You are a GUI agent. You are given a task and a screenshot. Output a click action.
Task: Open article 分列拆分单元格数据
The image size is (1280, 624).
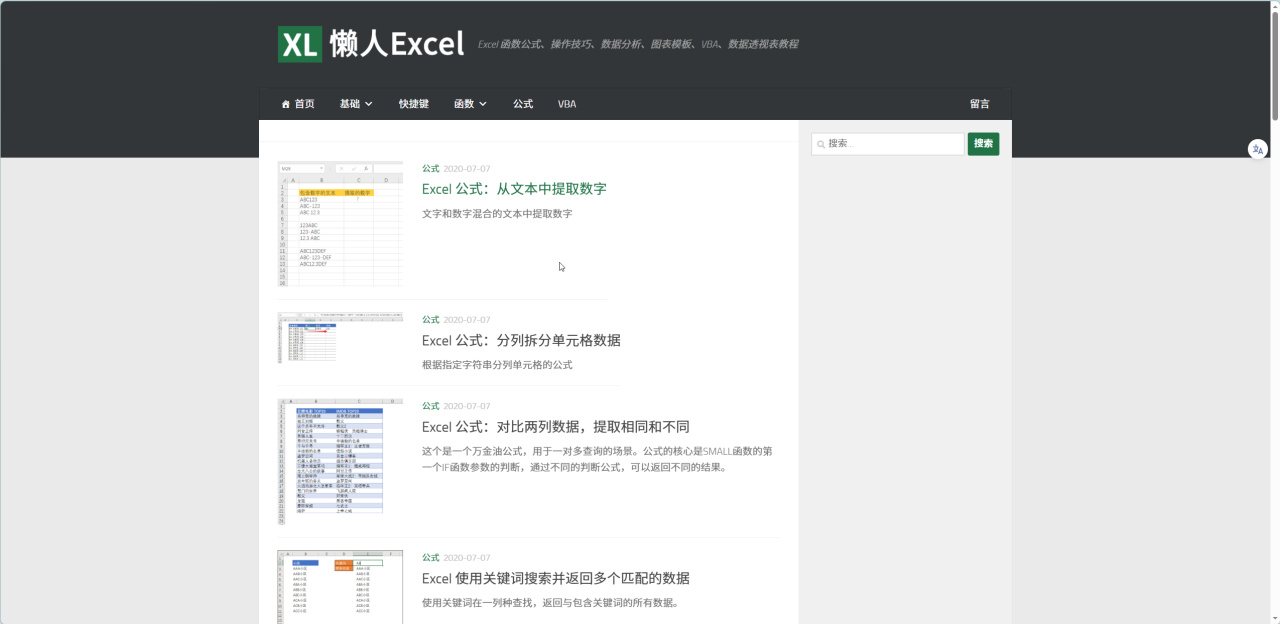pos(521,340)
